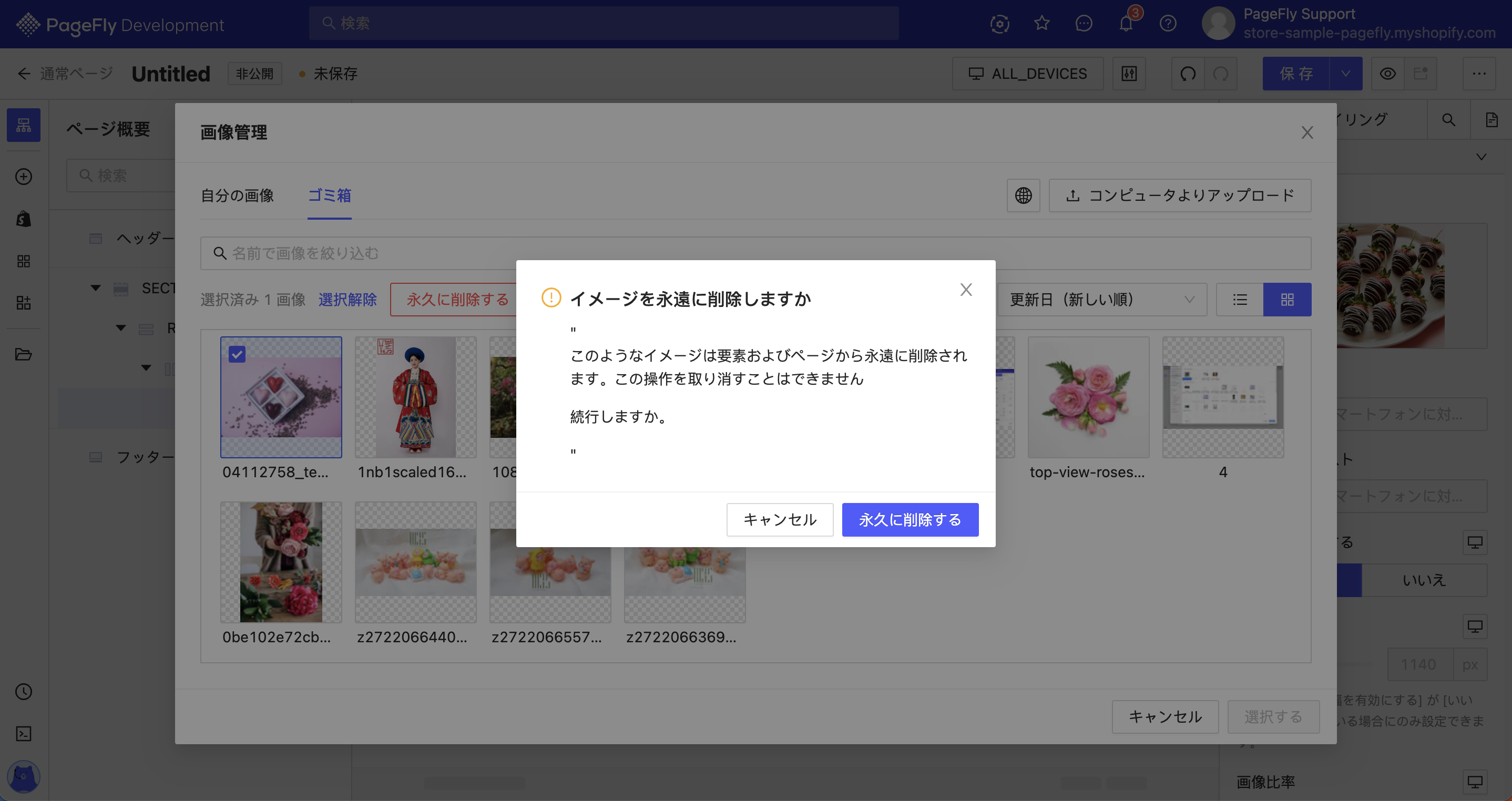Select the ゴミ箱 tab
This screenshot has height=801, width=1512.
(x=329, y=196)
